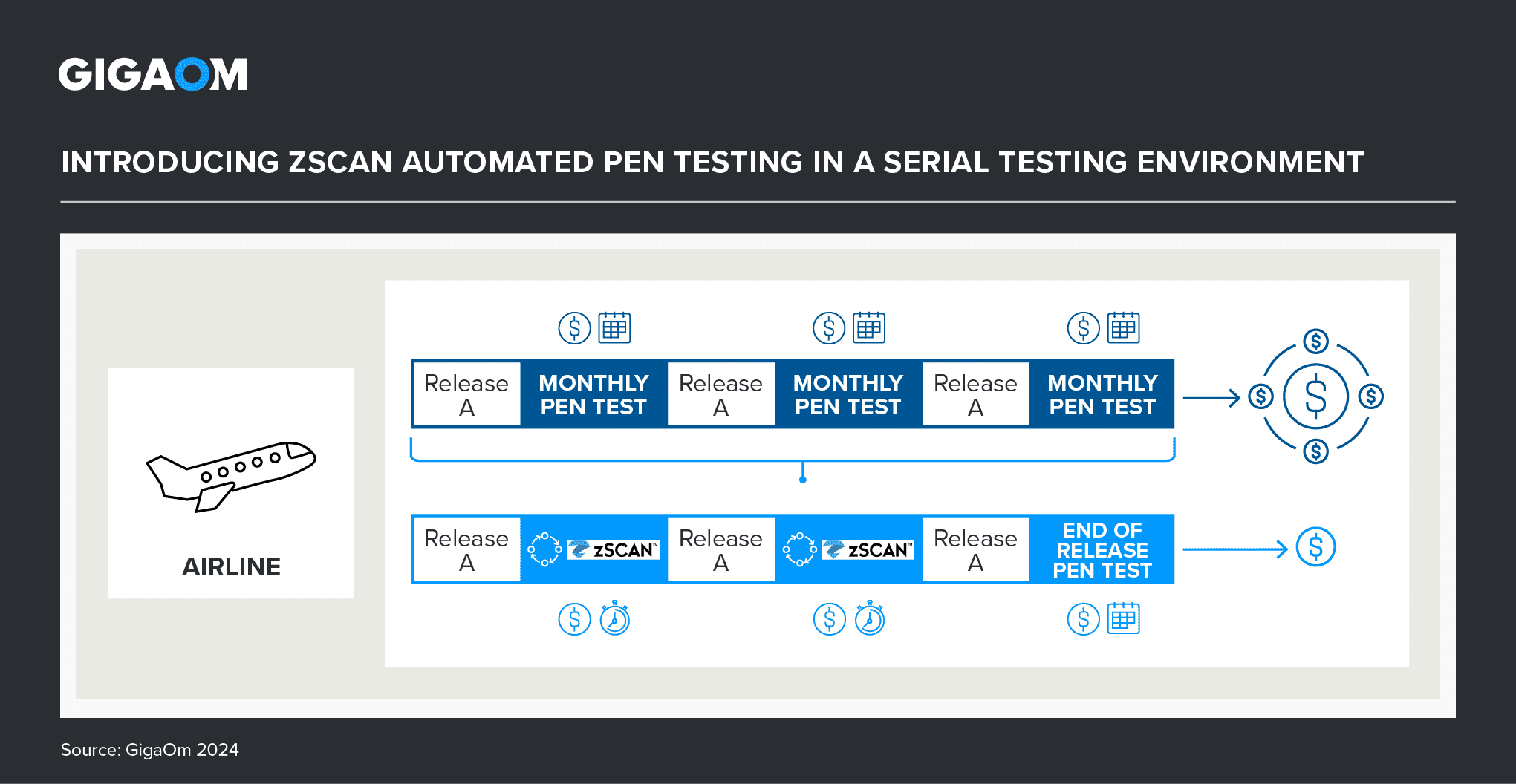Click the stopwatch icon below first zScan block
Viewport: 1516px width, 784px height.
(615, 618)
